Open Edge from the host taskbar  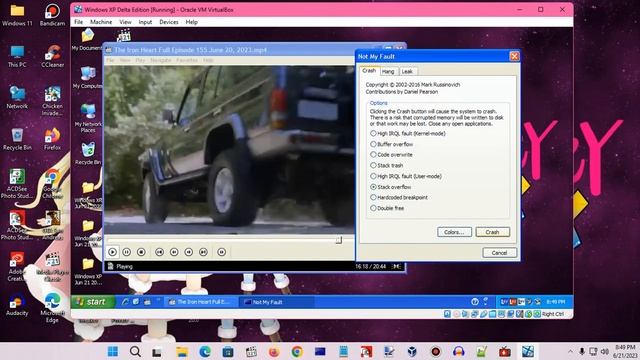click(205, 351)
